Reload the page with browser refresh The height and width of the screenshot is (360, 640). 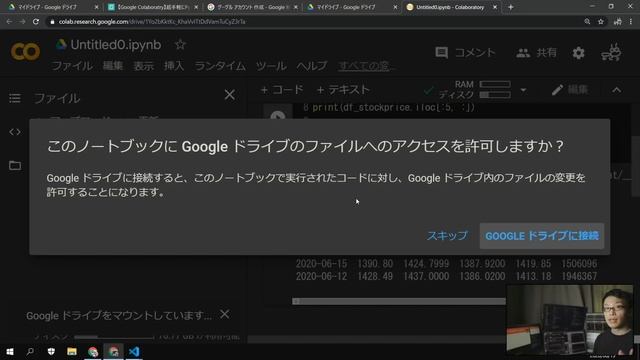tap(36, 22)
